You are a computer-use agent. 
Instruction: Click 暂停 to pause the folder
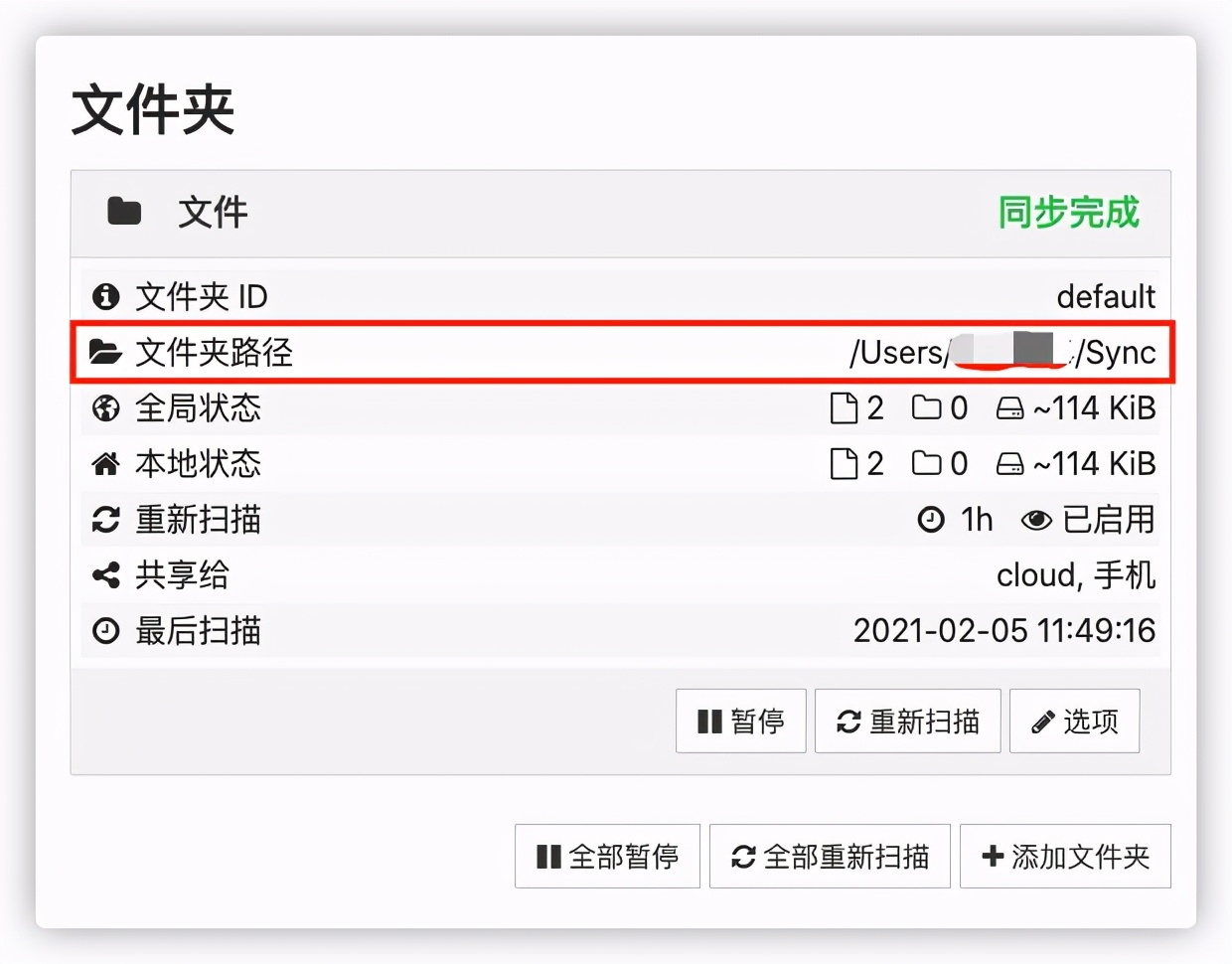point(741,721)
